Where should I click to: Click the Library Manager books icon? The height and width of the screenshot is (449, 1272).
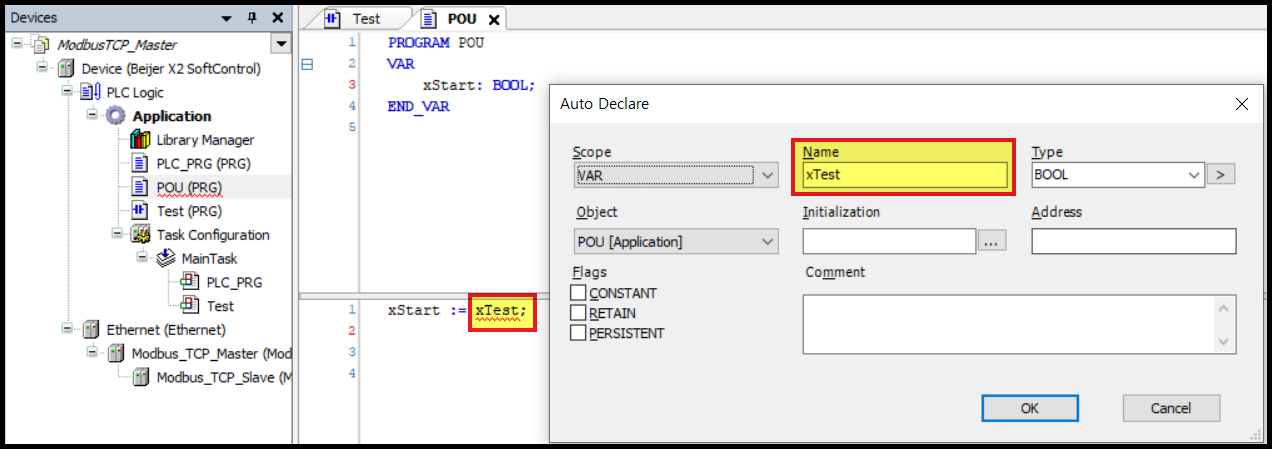click(x=140, y=140)
